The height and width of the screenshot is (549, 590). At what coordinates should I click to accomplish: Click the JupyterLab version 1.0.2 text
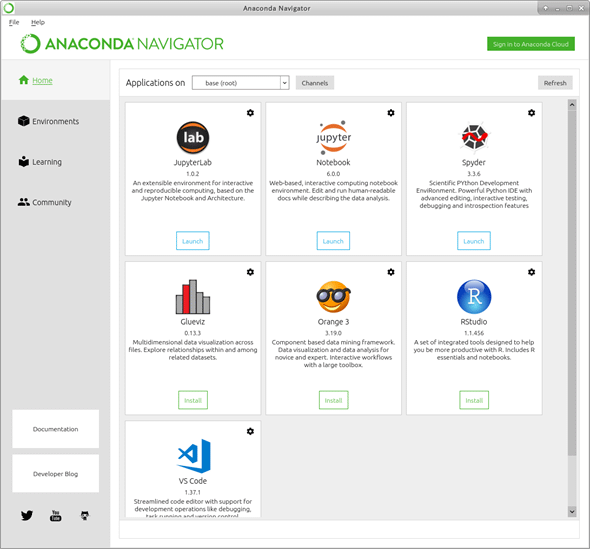[193, 174]
